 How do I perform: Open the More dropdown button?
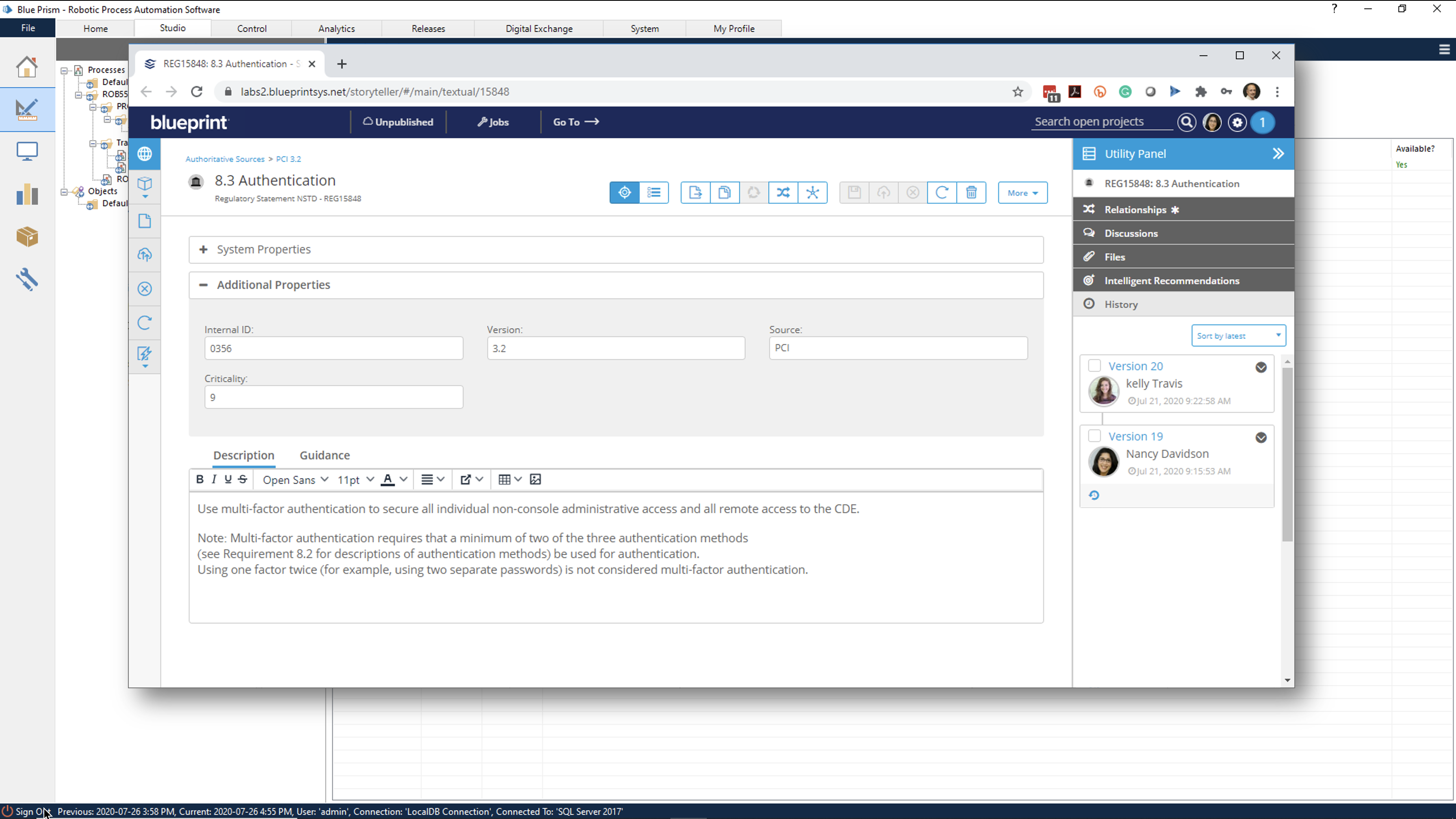(1023, 192)
